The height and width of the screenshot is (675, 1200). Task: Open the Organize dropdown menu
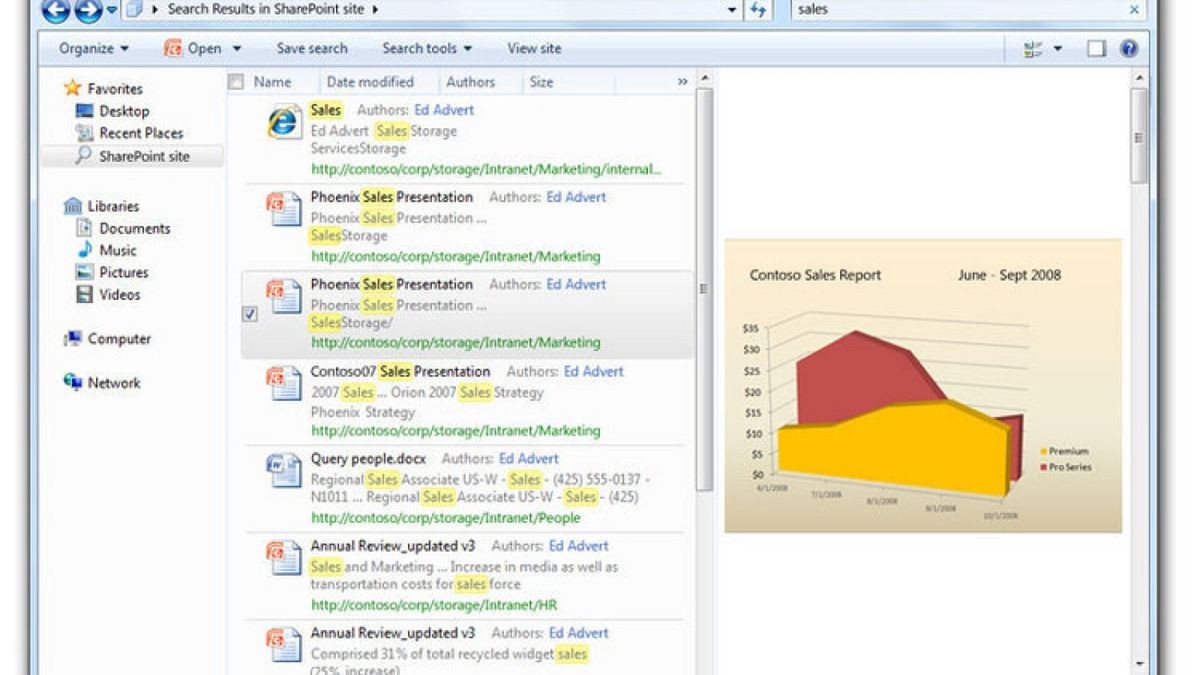[x=94, y=48]
